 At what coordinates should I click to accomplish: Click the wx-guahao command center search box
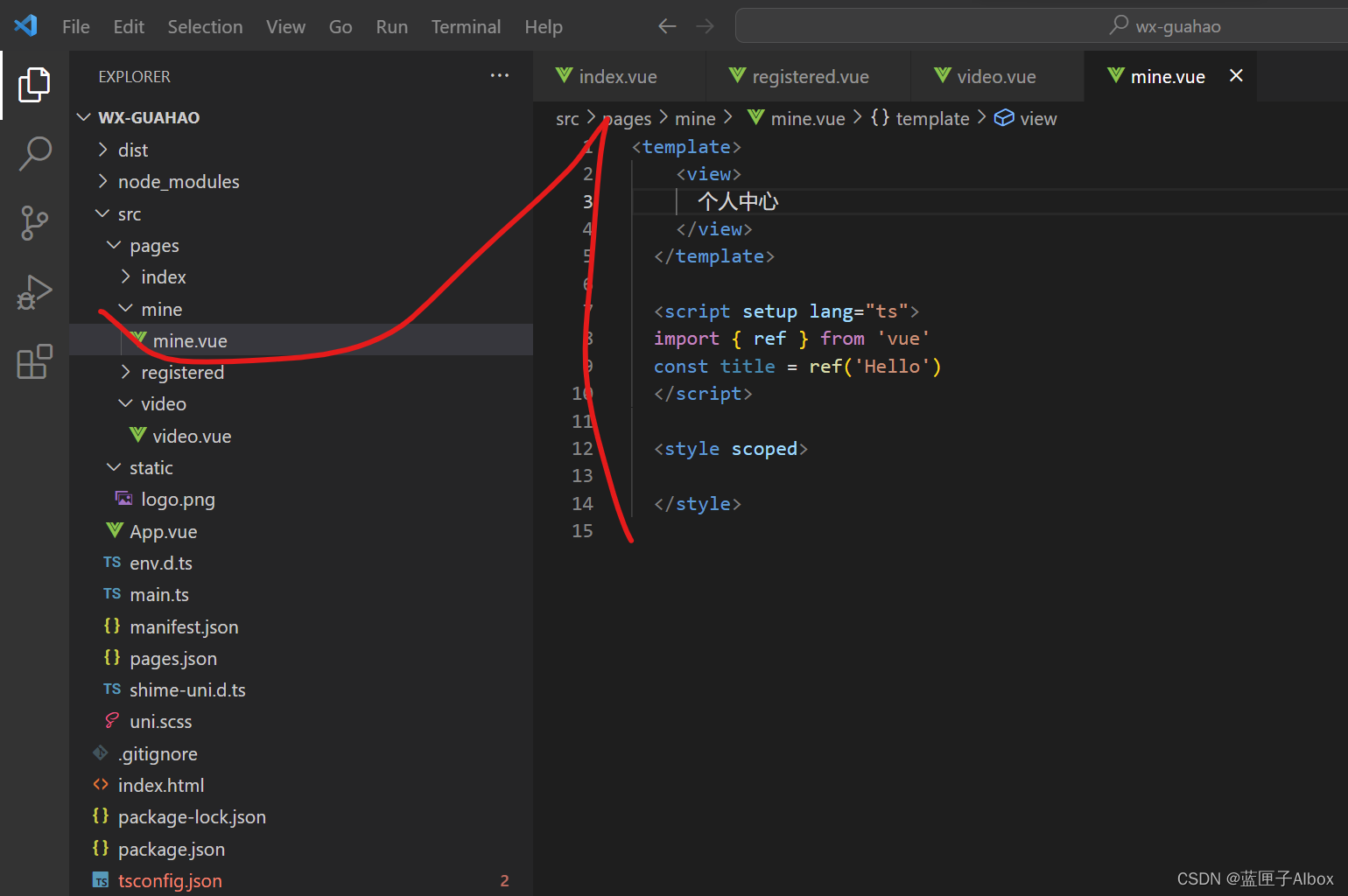coord(1042,26)
